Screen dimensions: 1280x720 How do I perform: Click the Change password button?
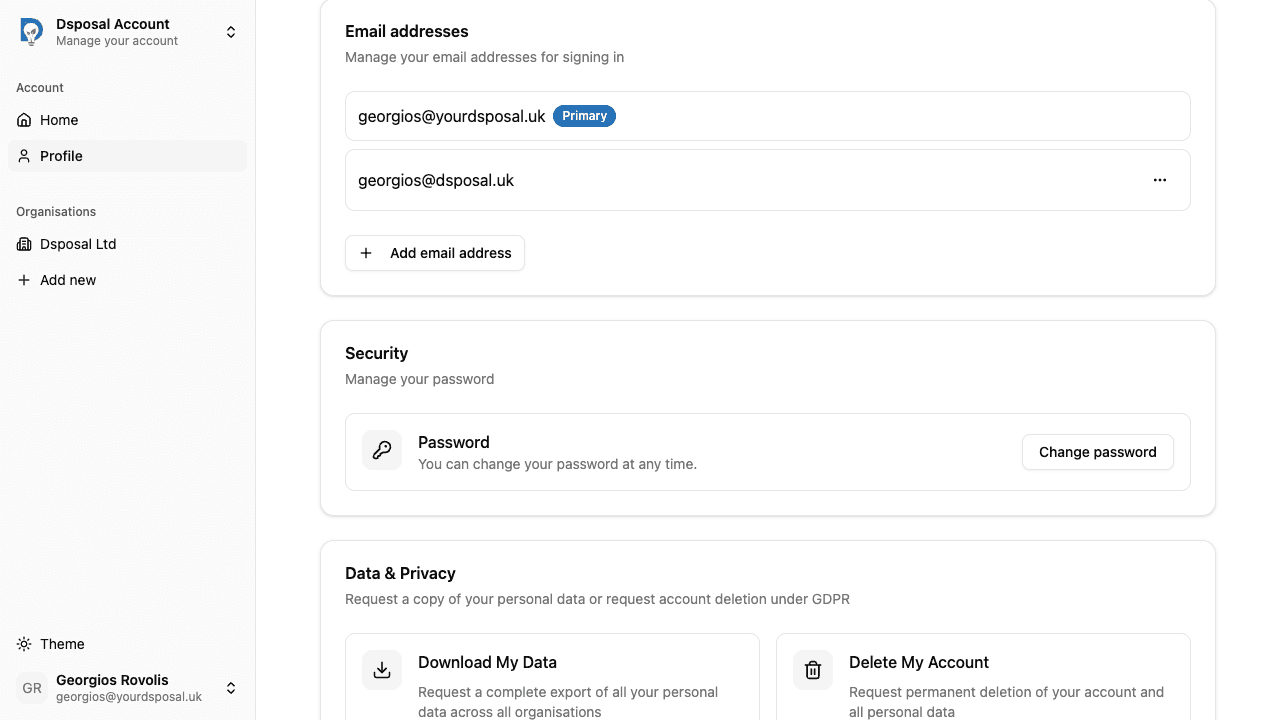coord(1097,452)
